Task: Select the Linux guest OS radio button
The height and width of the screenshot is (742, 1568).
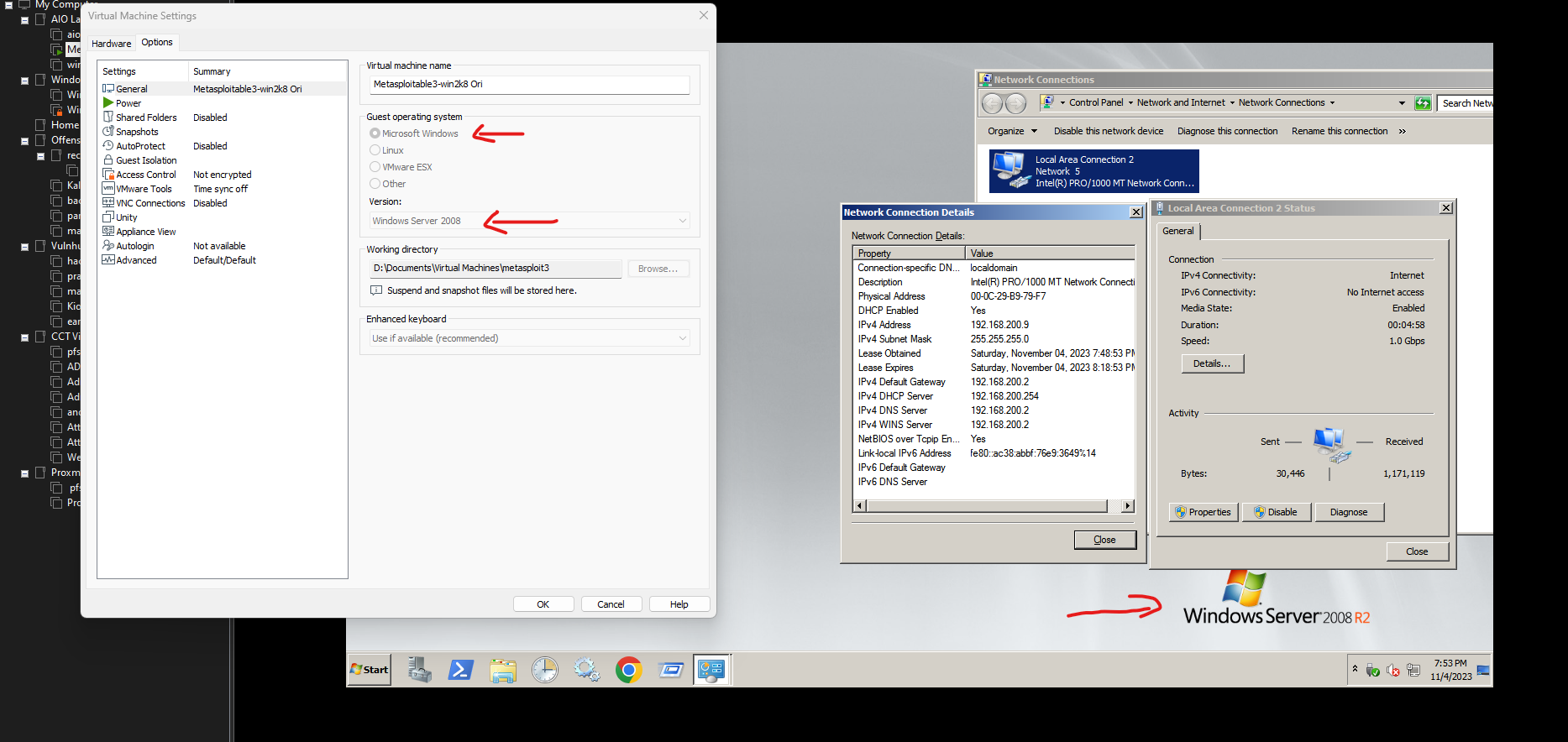Action: coord(375,150)
